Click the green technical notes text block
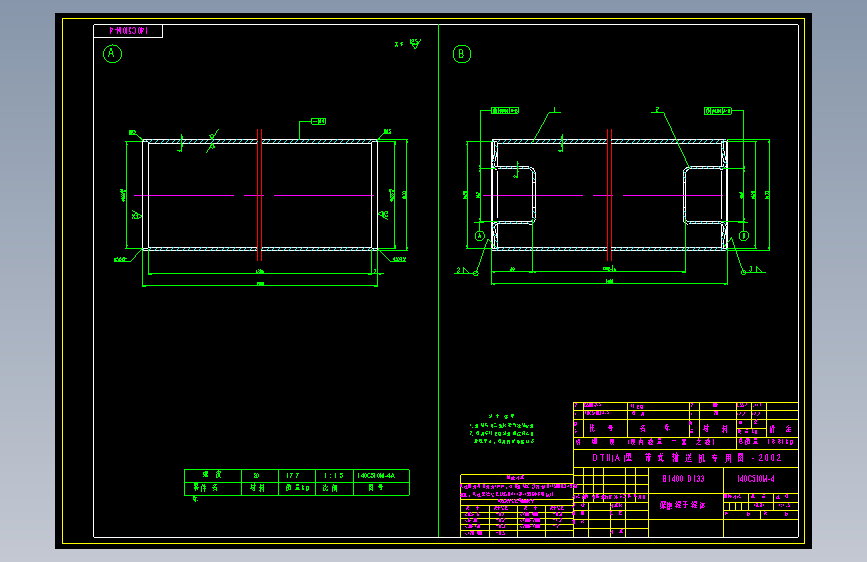Viewport: 867px width, 562px height. [x=502, y=430]
